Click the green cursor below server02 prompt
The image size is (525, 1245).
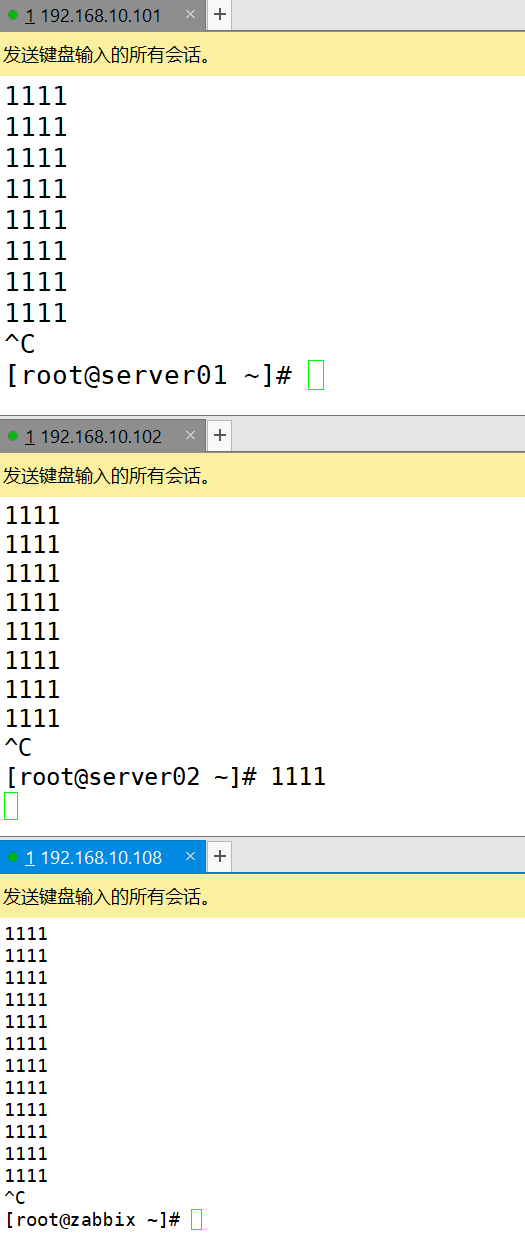(11, 806)
